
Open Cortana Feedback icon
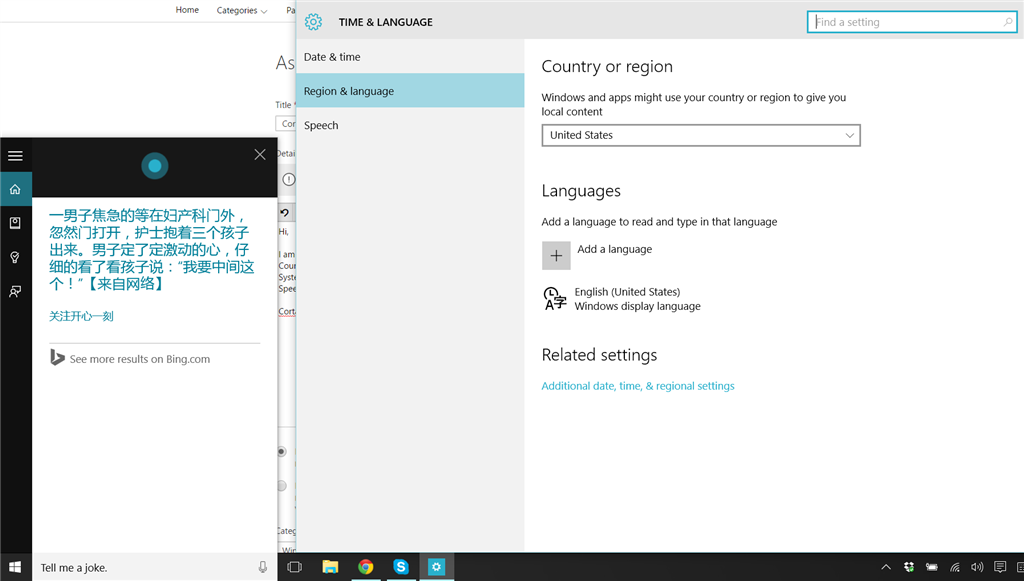coord(15,291)
